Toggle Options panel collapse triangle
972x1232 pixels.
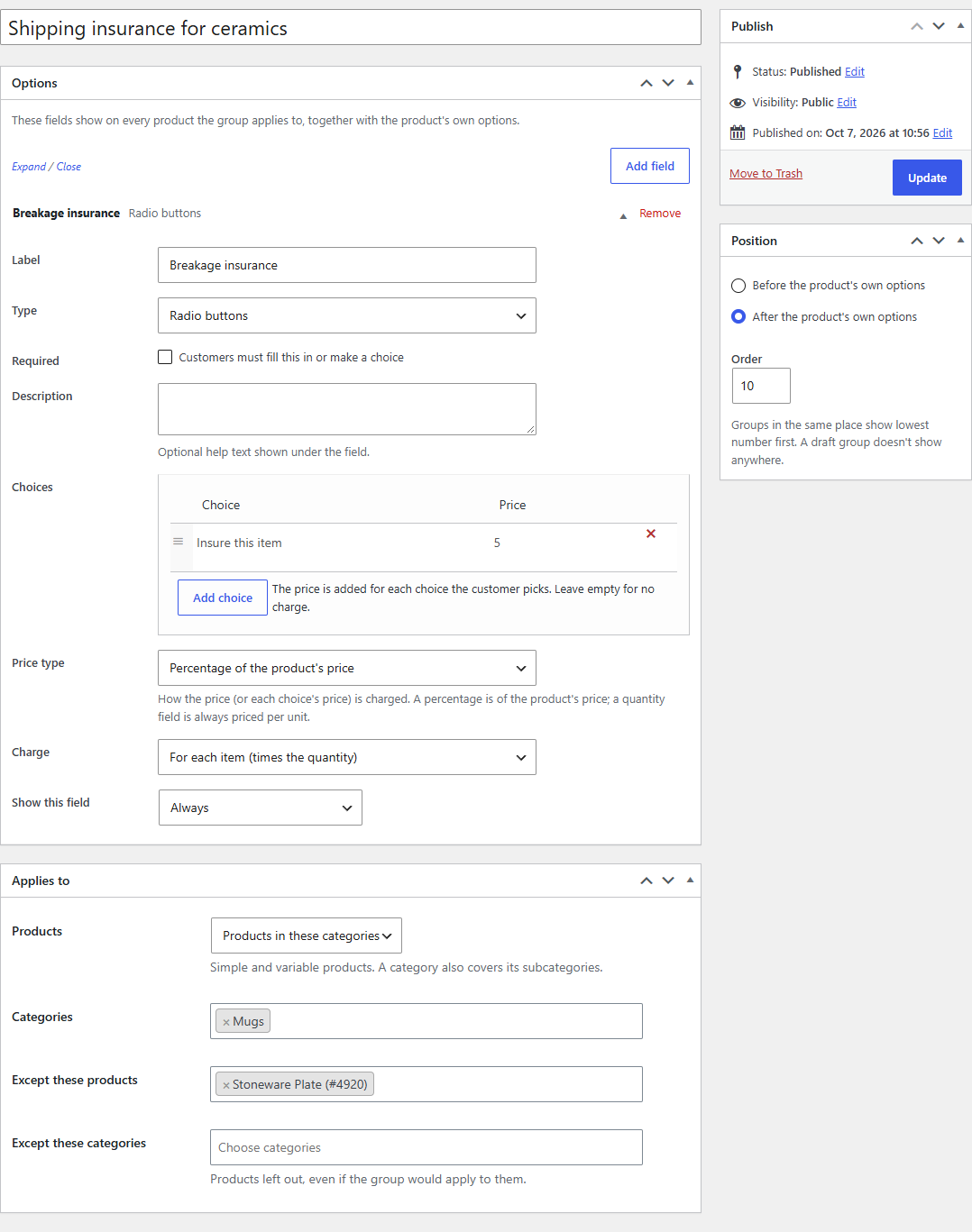click(690, 82)
